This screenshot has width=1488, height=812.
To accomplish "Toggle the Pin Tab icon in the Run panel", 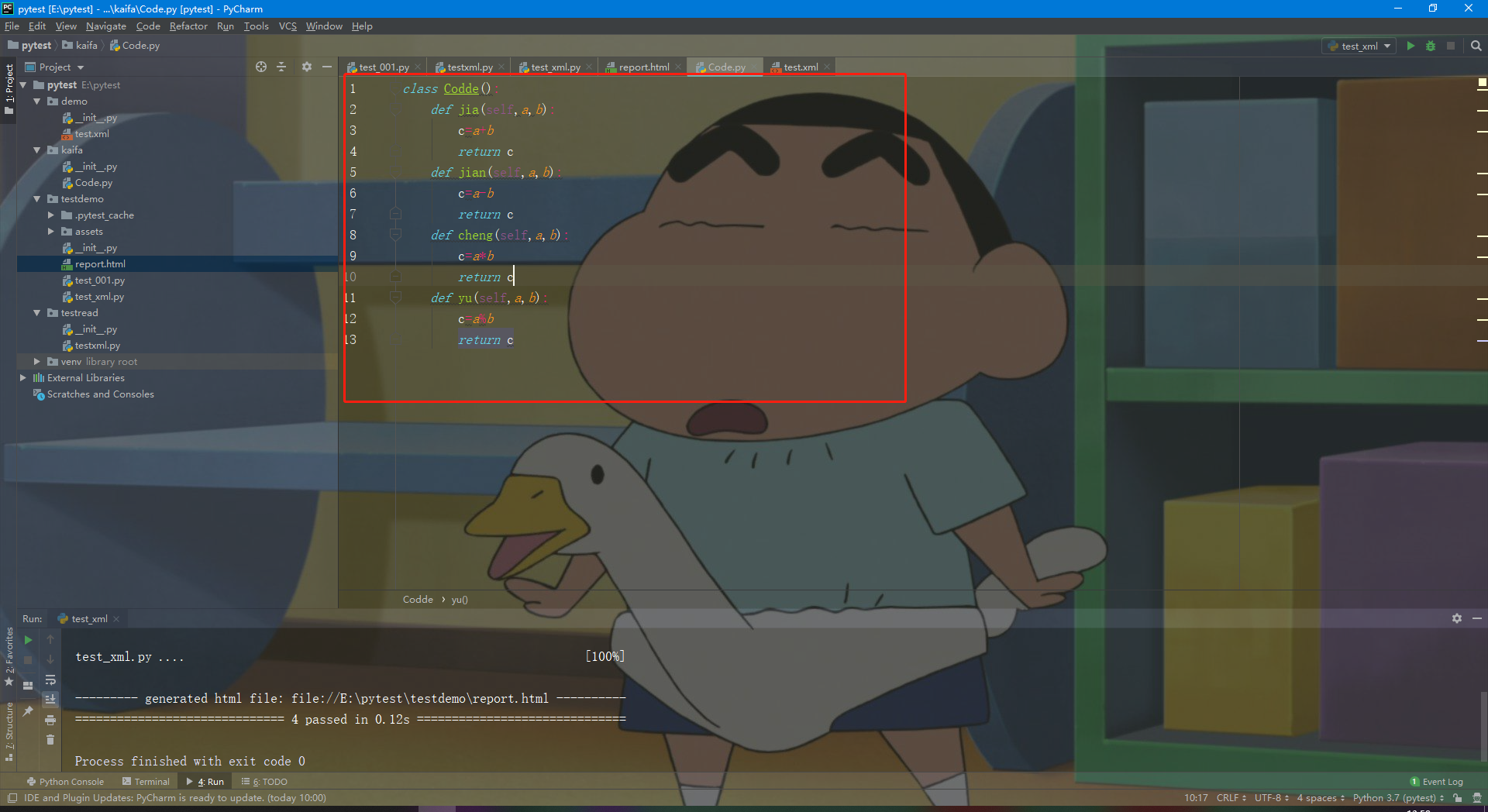I will [28, 710].
